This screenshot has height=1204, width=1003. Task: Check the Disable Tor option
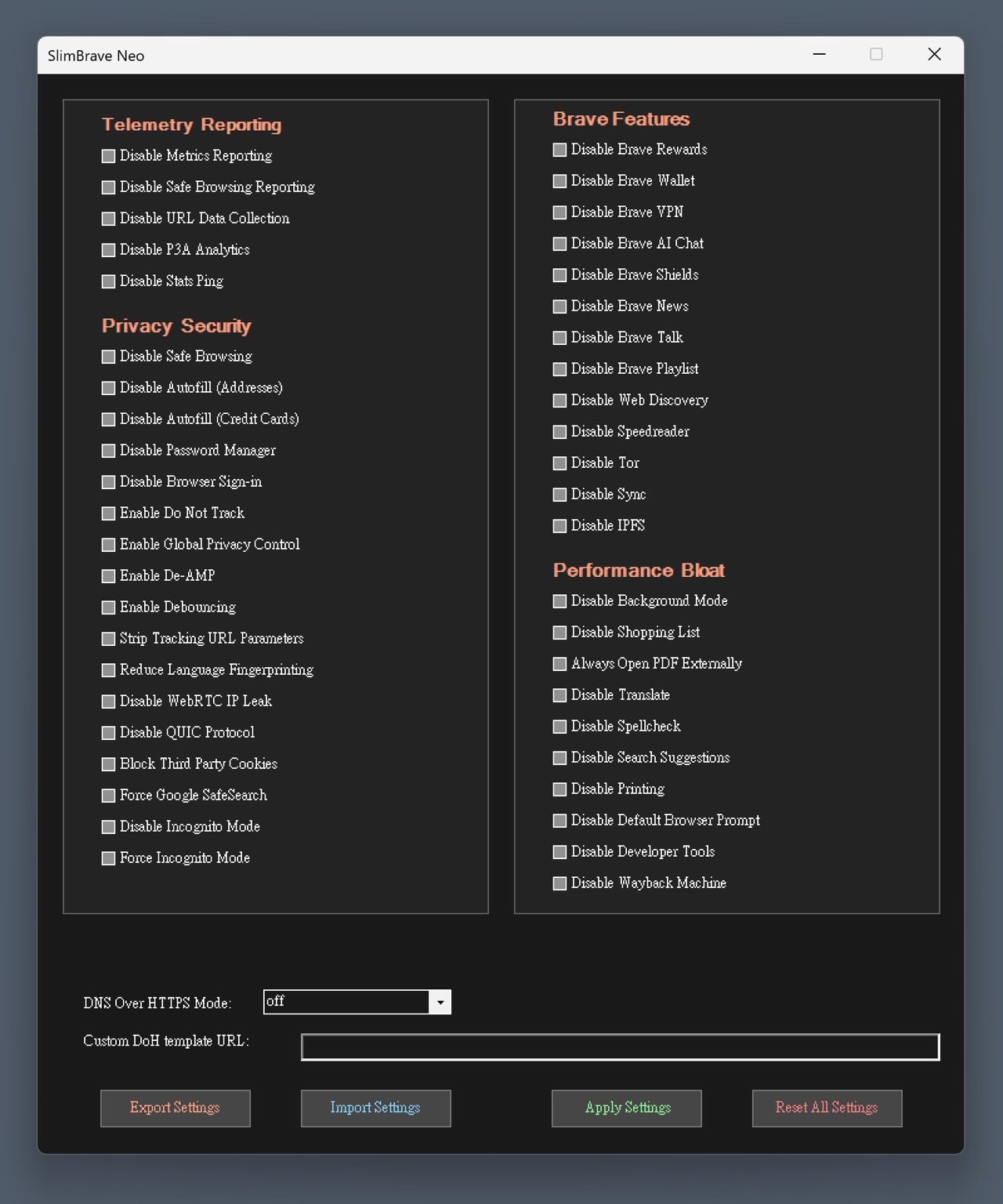pos(559,463)
